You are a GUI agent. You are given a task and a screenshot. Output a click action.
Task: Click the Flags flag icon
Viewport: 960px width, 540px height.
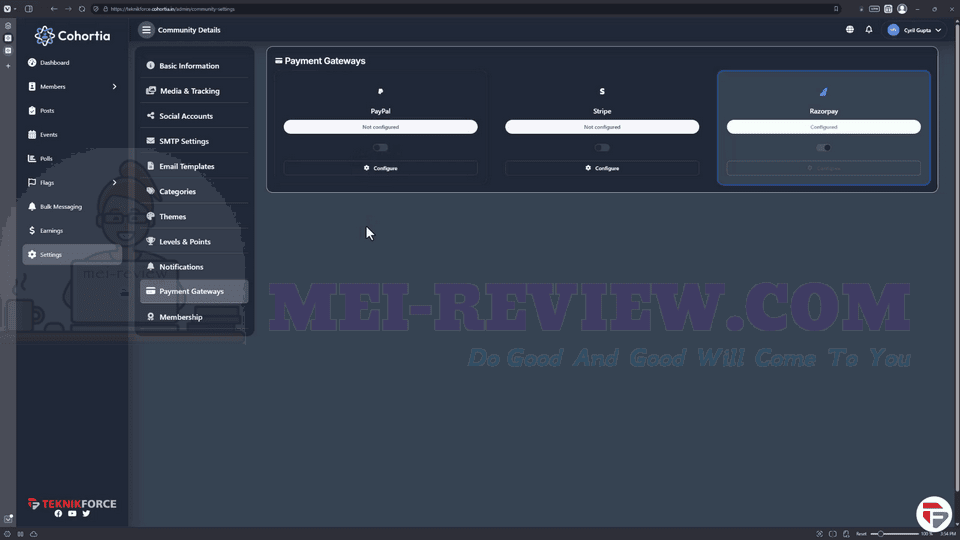tap(32, 182)
